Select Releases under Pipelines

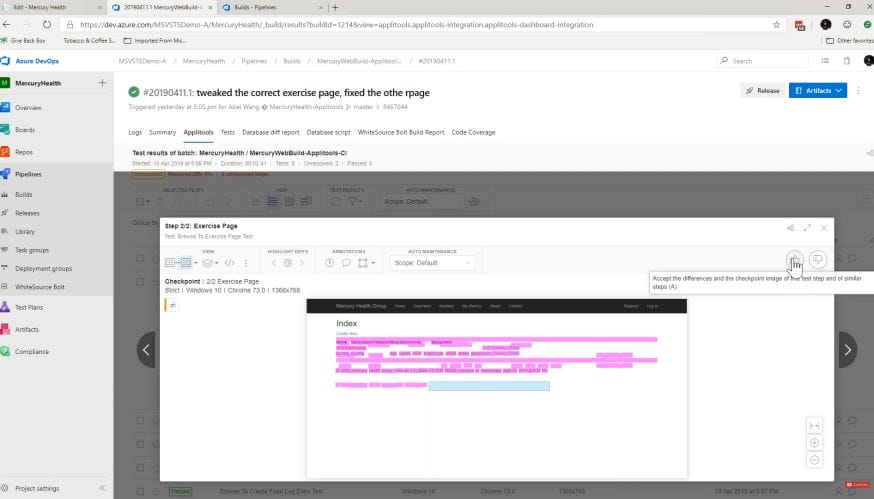pyautogui.click(x=27, y=213)
